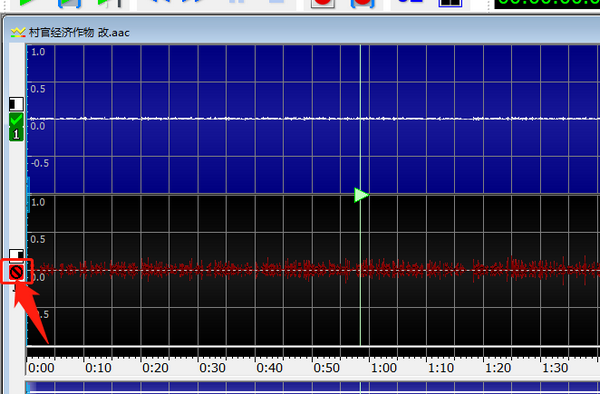The width and height of the screenshot is (600, 394).
Task: Click the sound window title '村官经济作物 改.aac'
Action: [x=79, y=33]
